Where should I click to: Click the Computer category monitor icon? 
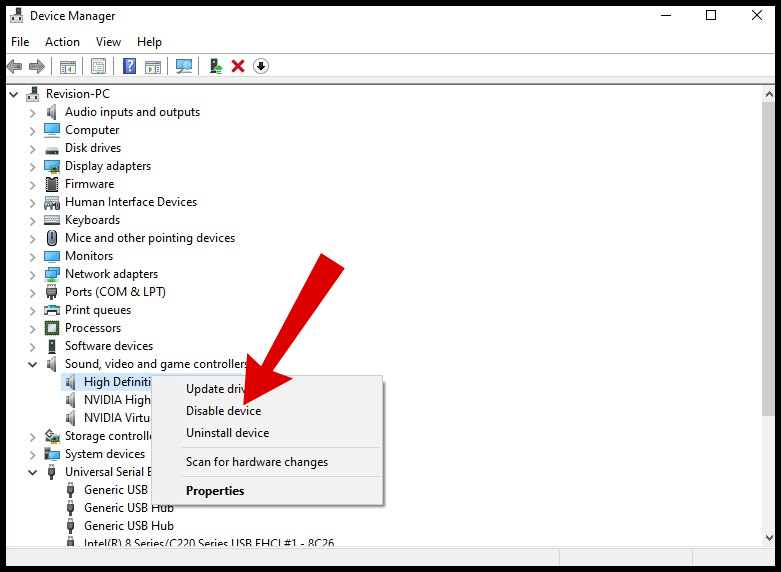coord(52,130)
